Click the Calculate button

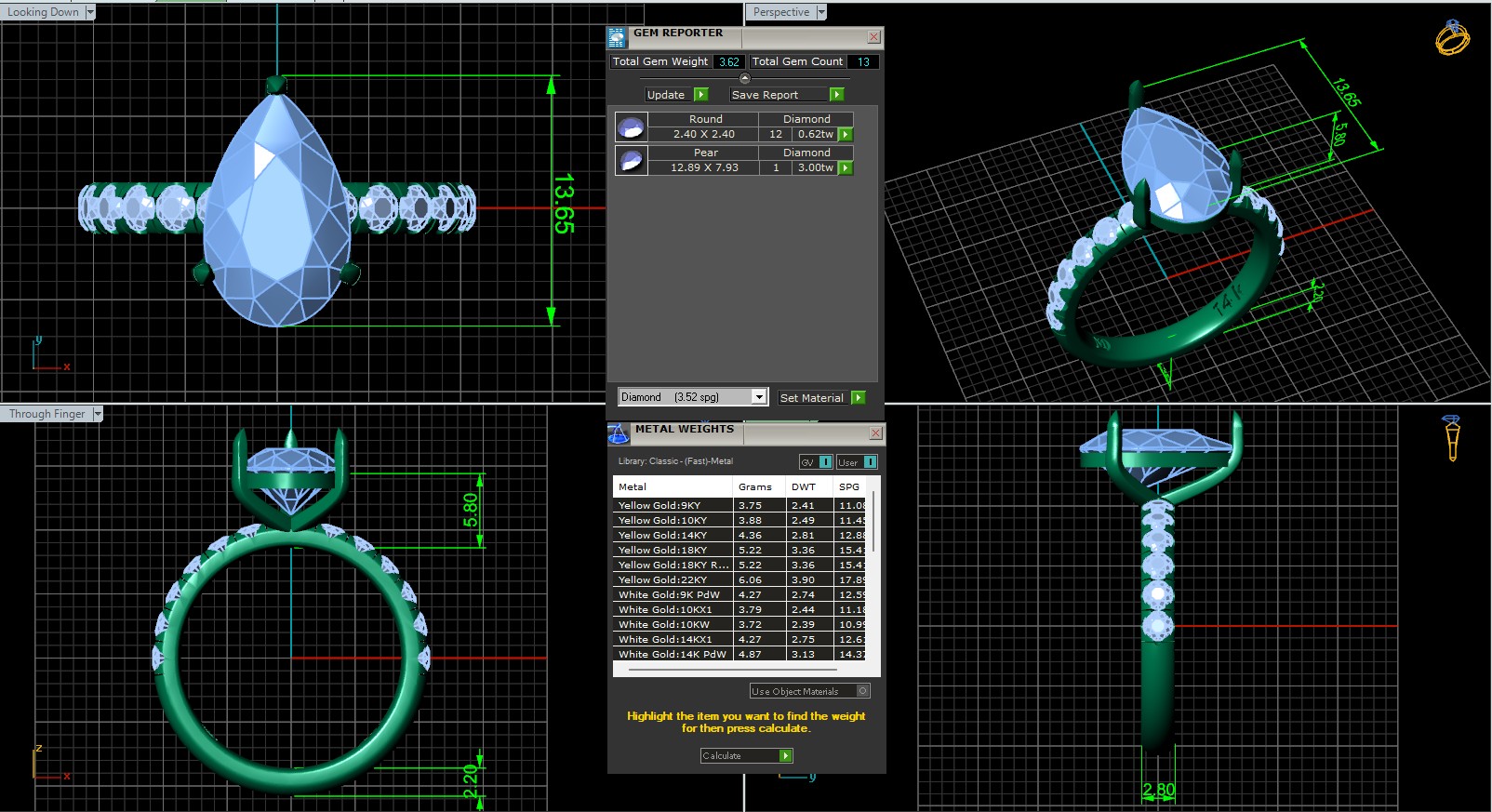point(746,755)
